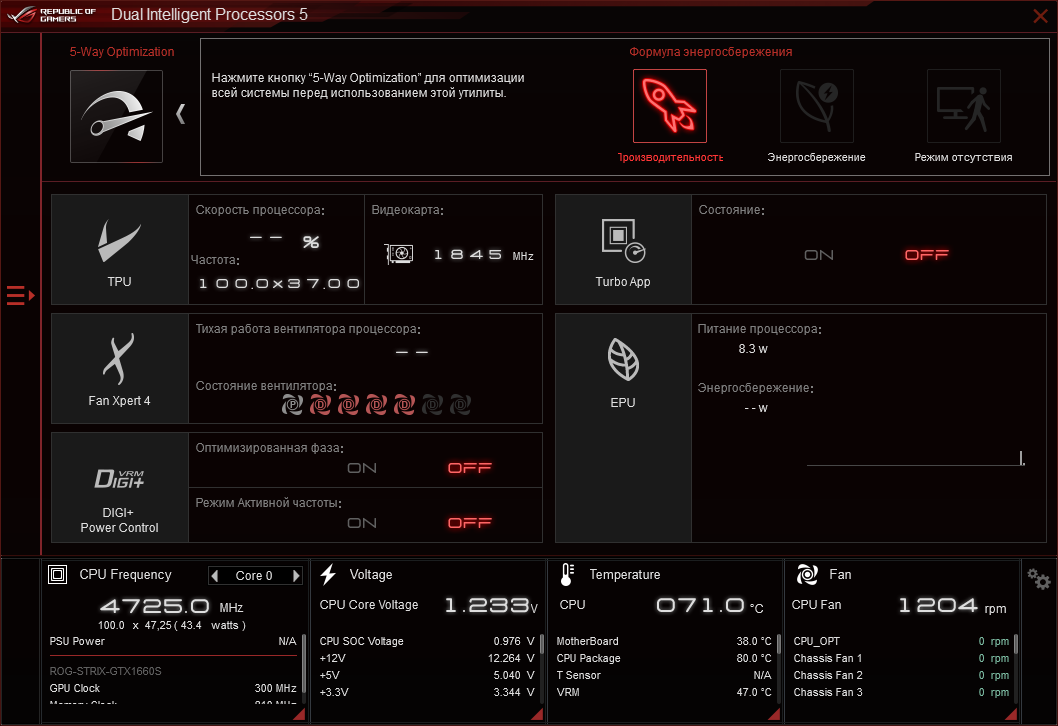This screenshot has height=726, width=1058.
Task: Click the CPU Package 80.0 °C row
Action: pos(664,658)
